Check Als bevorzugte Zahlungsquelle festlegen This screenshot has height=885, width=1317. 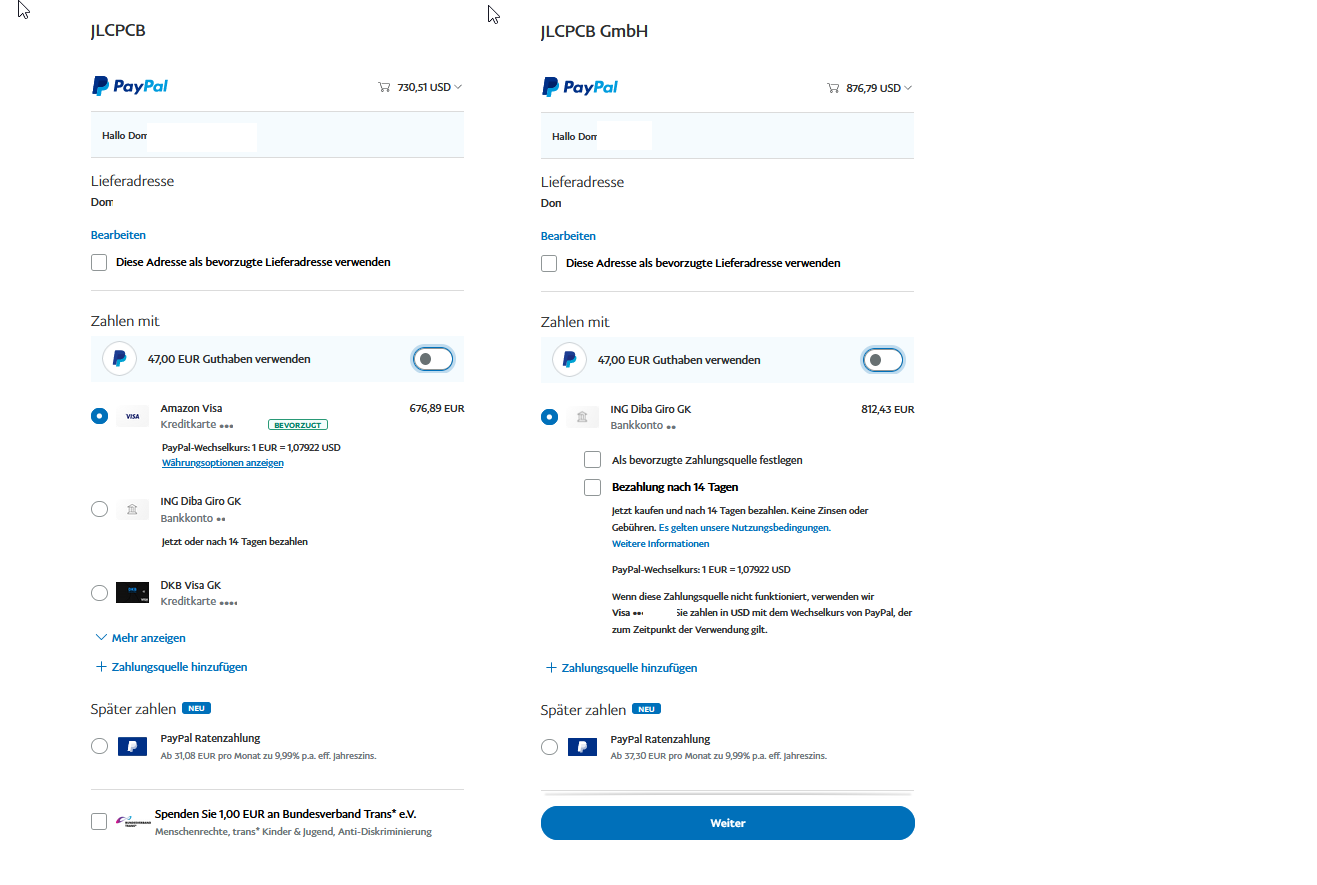[592, 460]
